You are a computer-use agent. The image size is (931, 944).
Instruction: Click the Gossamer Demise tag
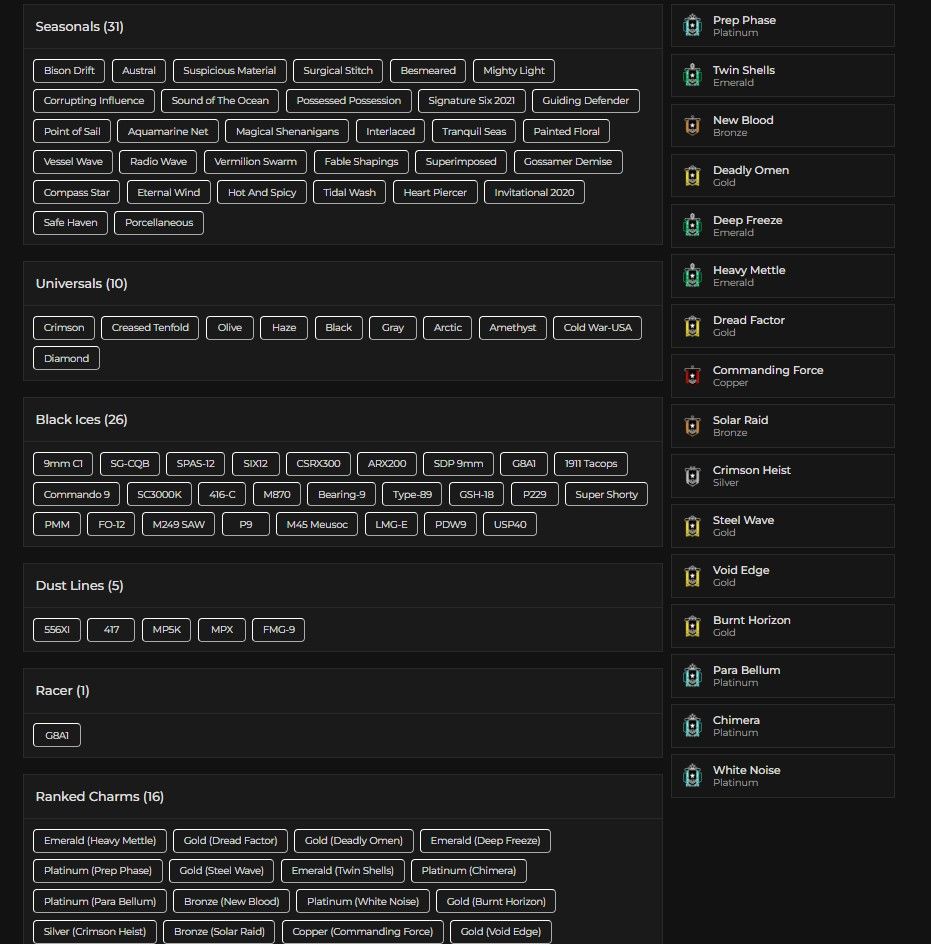pyautogui.click(x=567, y=162)
